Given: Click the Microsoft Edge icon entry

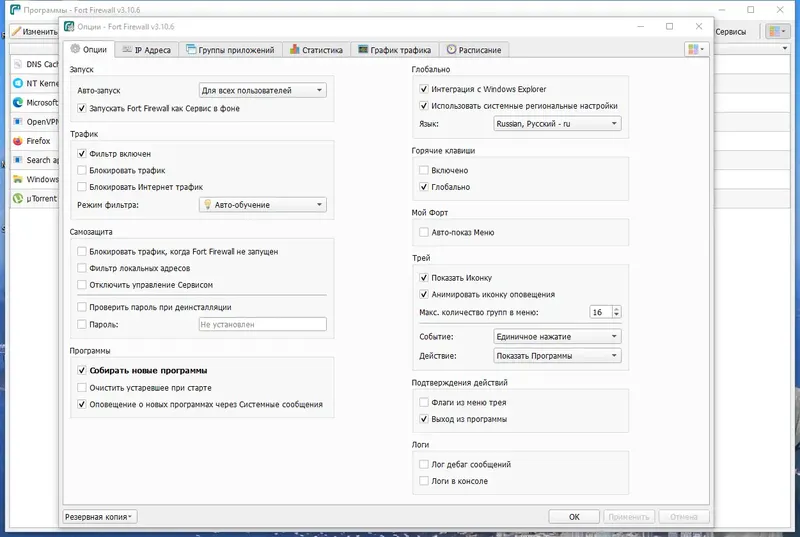Looking at the screenshot, I should coord(18,103).
